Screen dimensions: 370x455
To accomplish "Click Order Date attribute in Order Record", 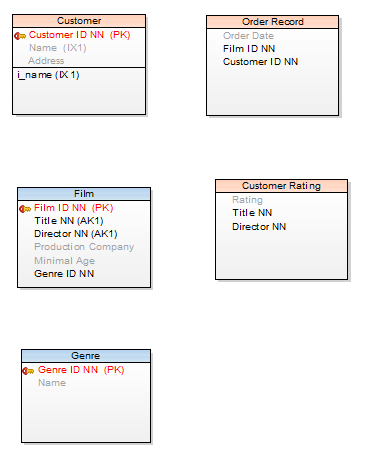I will click(x=248, y=36).
